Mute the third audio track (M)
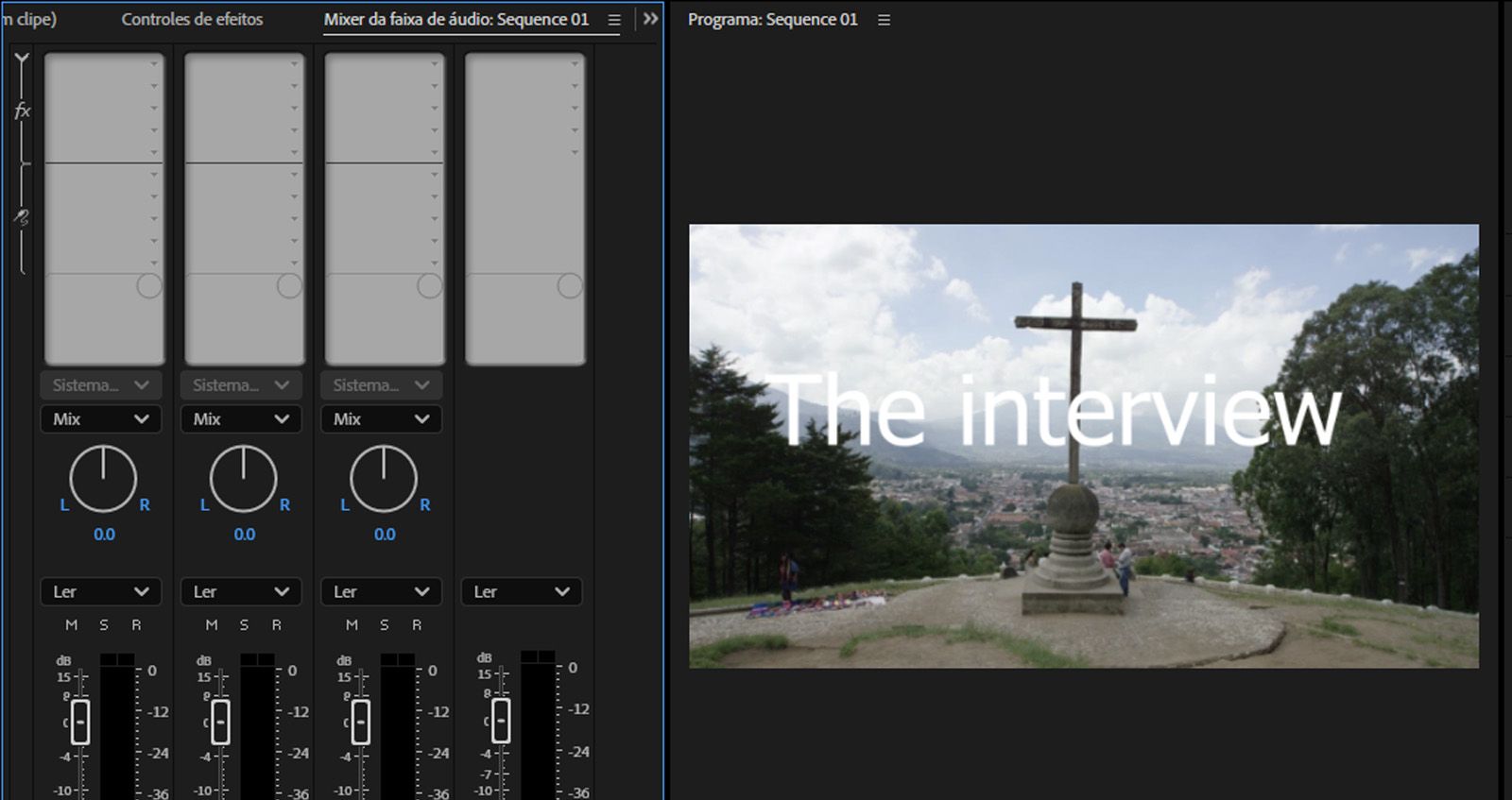Image resolution: width=1512 pixels, height=800 pixels. click(x=352, y=625)
